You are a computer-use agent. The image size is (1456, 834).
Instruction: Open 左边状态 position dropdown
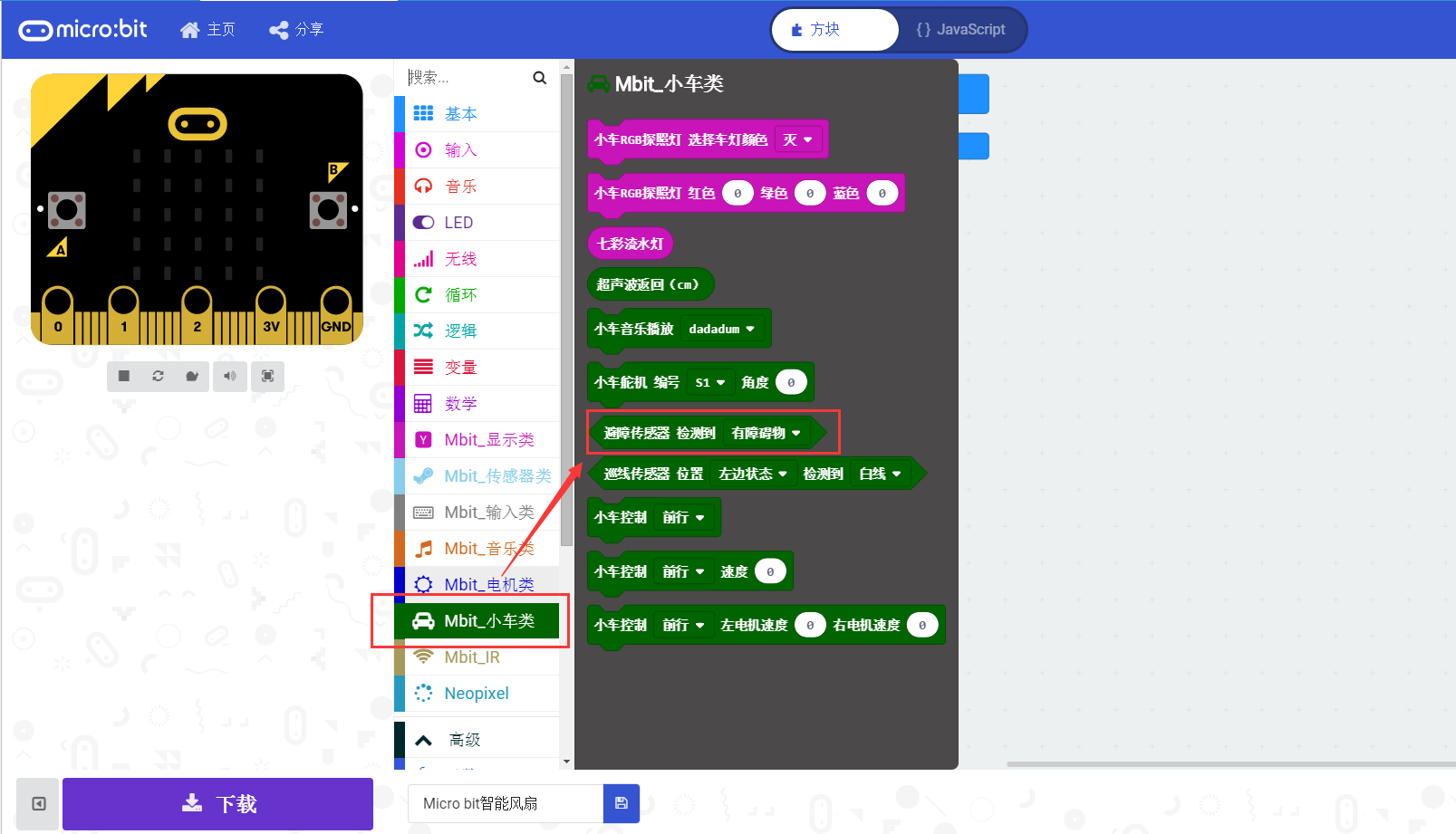[x=753, y=474]
